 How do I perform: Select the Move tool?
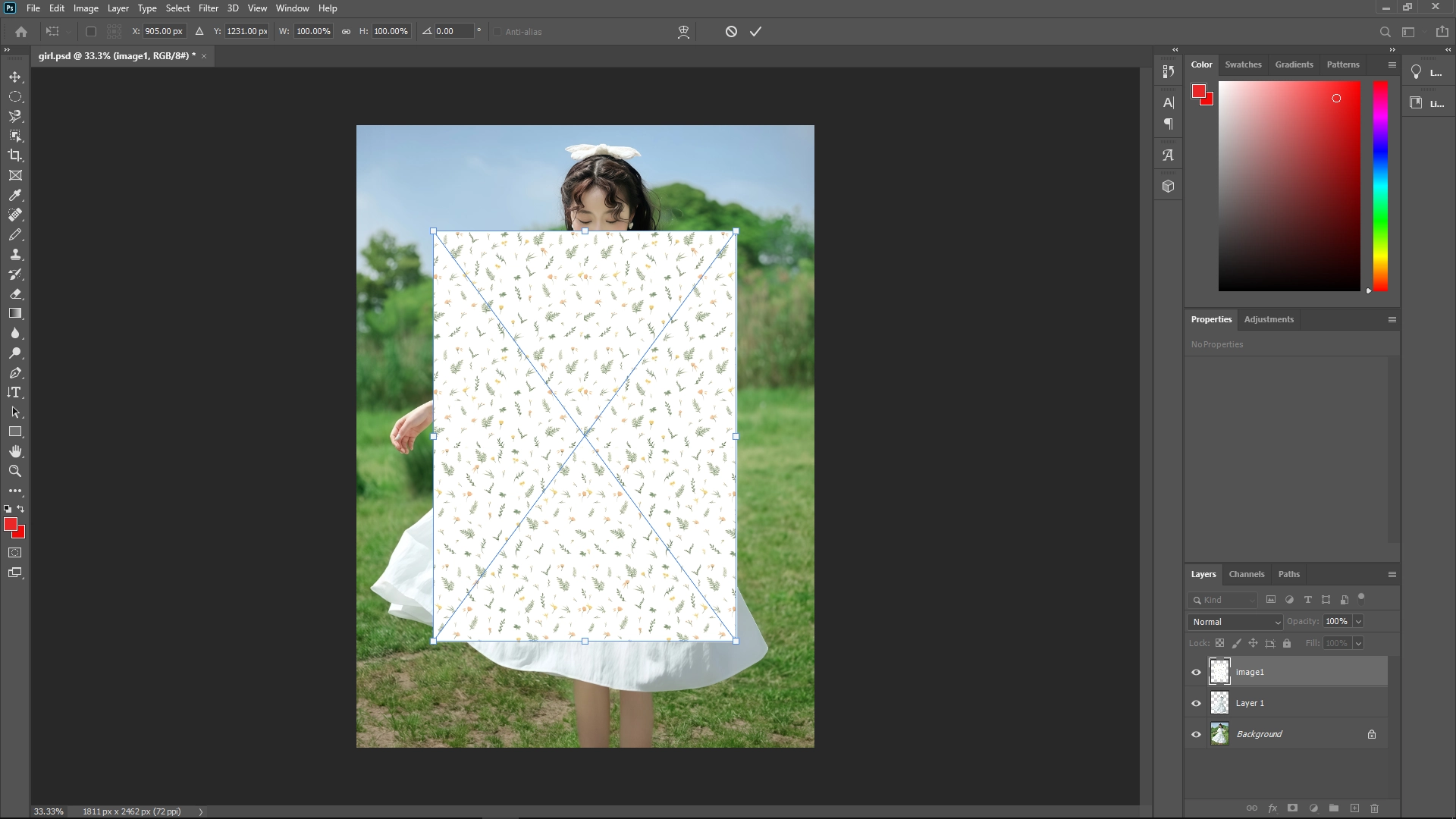tap(15, 77)
